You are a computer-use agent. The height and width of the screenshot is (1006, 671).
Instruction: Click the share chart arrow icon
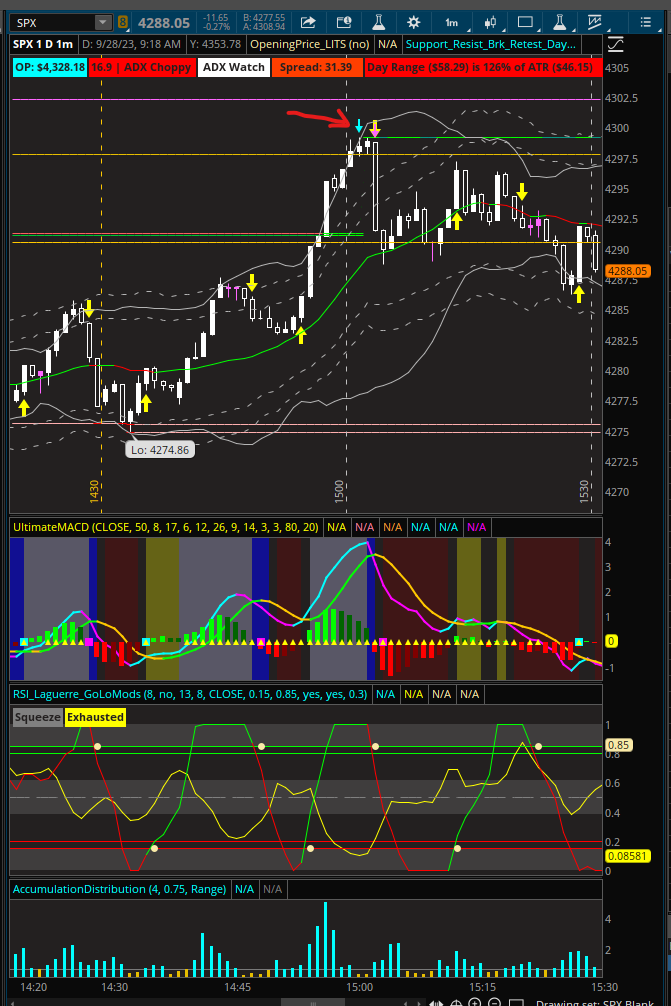coord(308,22)
